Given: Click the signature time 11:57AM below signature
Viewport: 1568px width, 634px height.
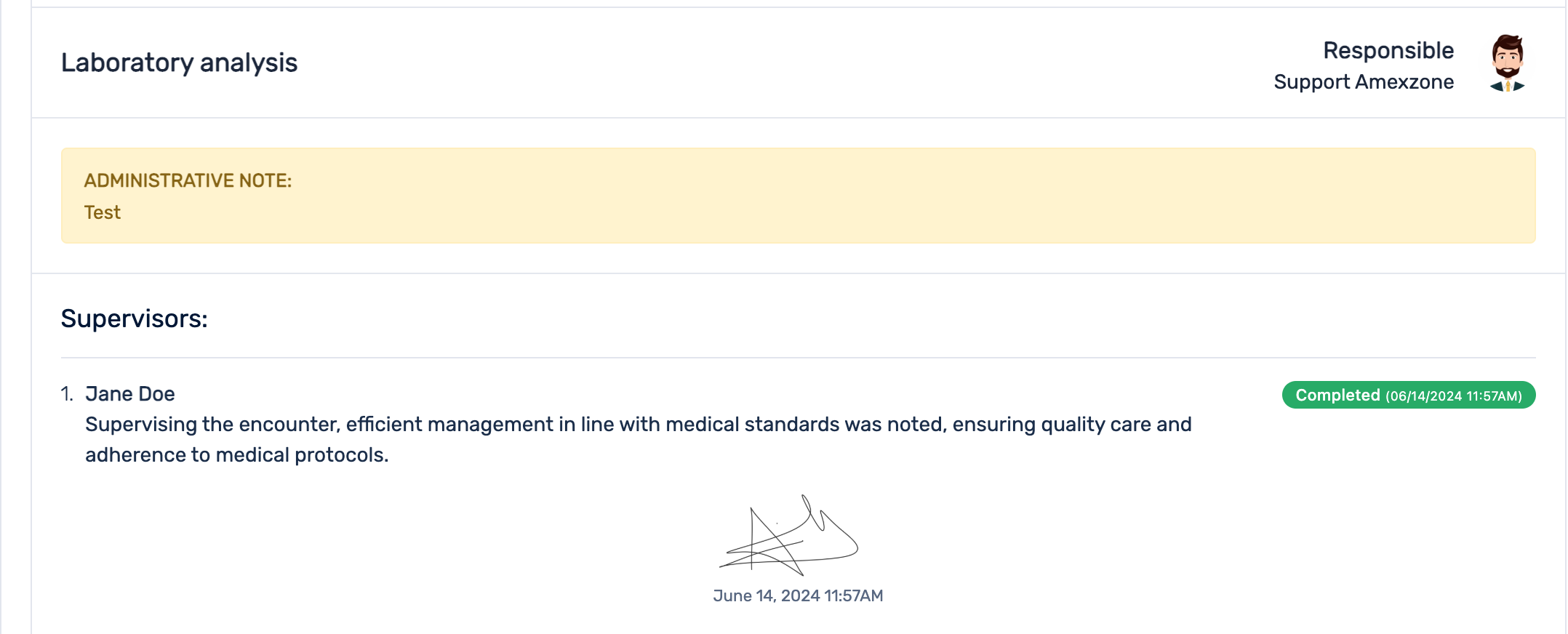Looking at the screenshot, I should tap(853, 596).
